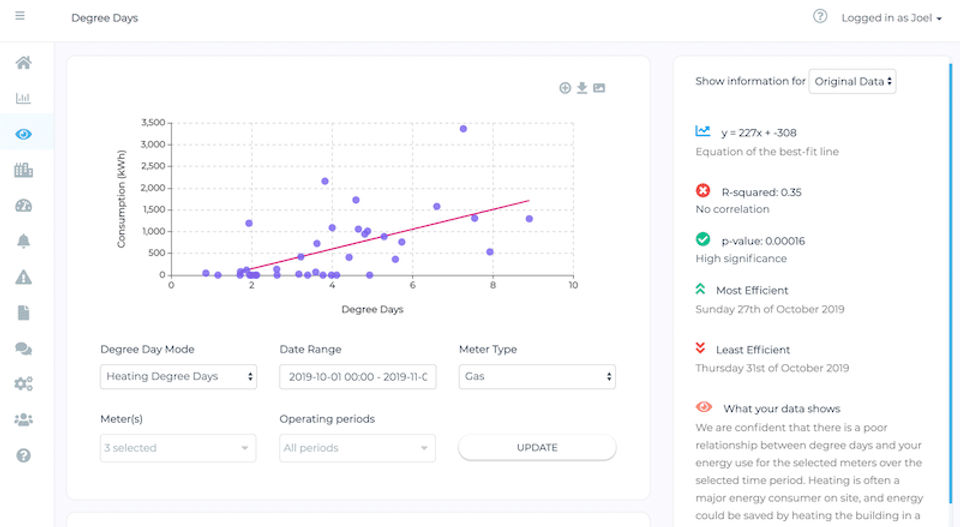The image size is (960, 527).
Task: Click the help icon near Logged in
Action: [x=820, y=17]
